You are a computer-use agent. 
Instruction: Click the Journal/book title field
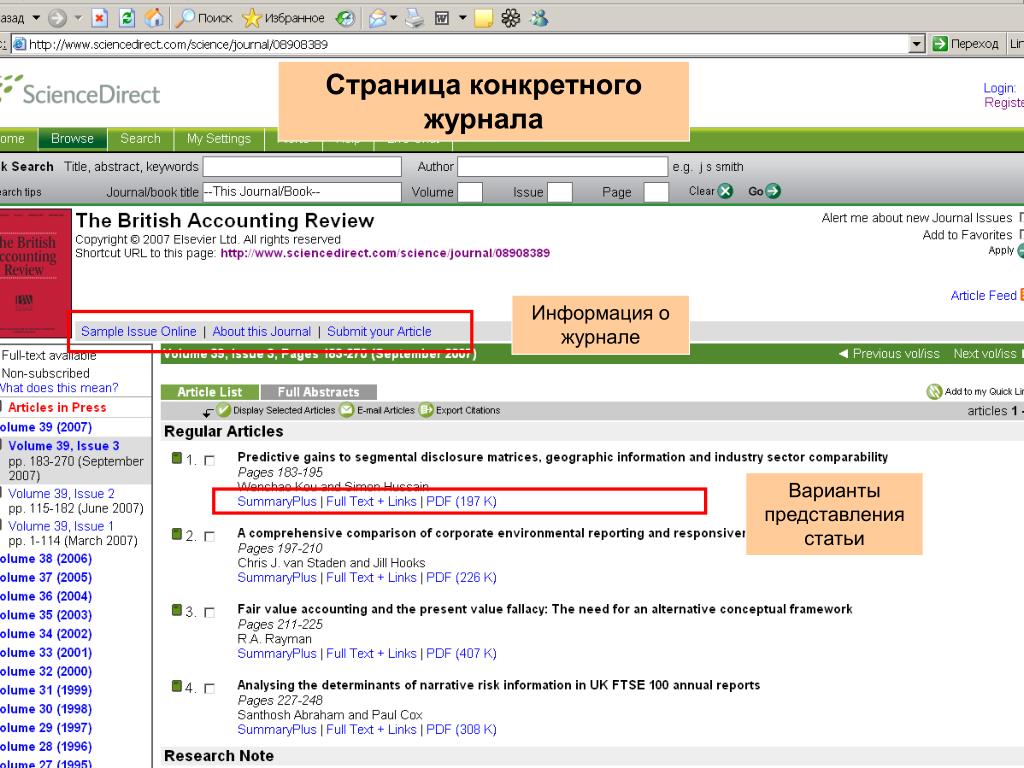[x=302, y=192]
